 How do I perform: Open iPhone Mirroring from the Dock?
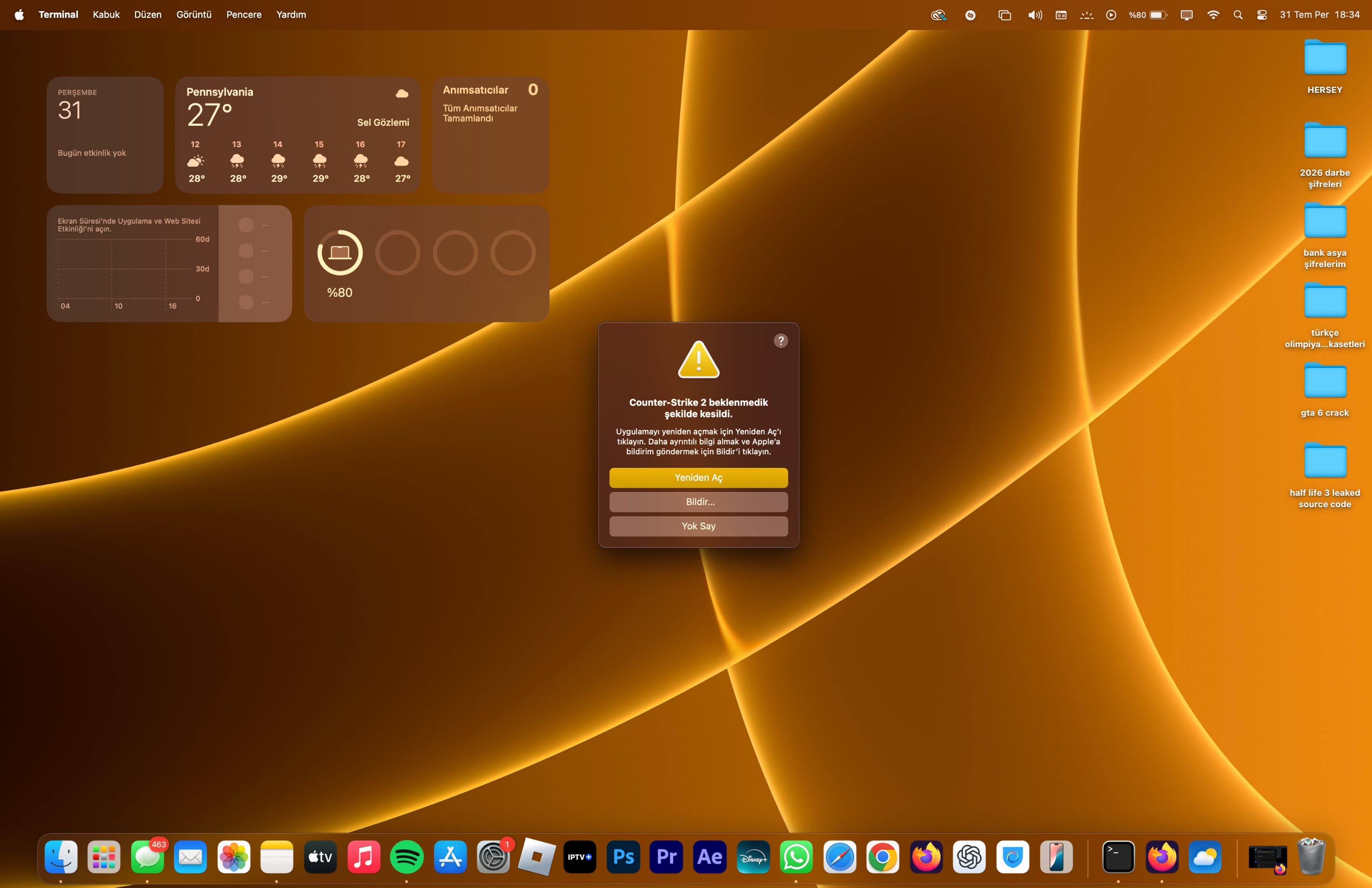[x=1056, y=857]
